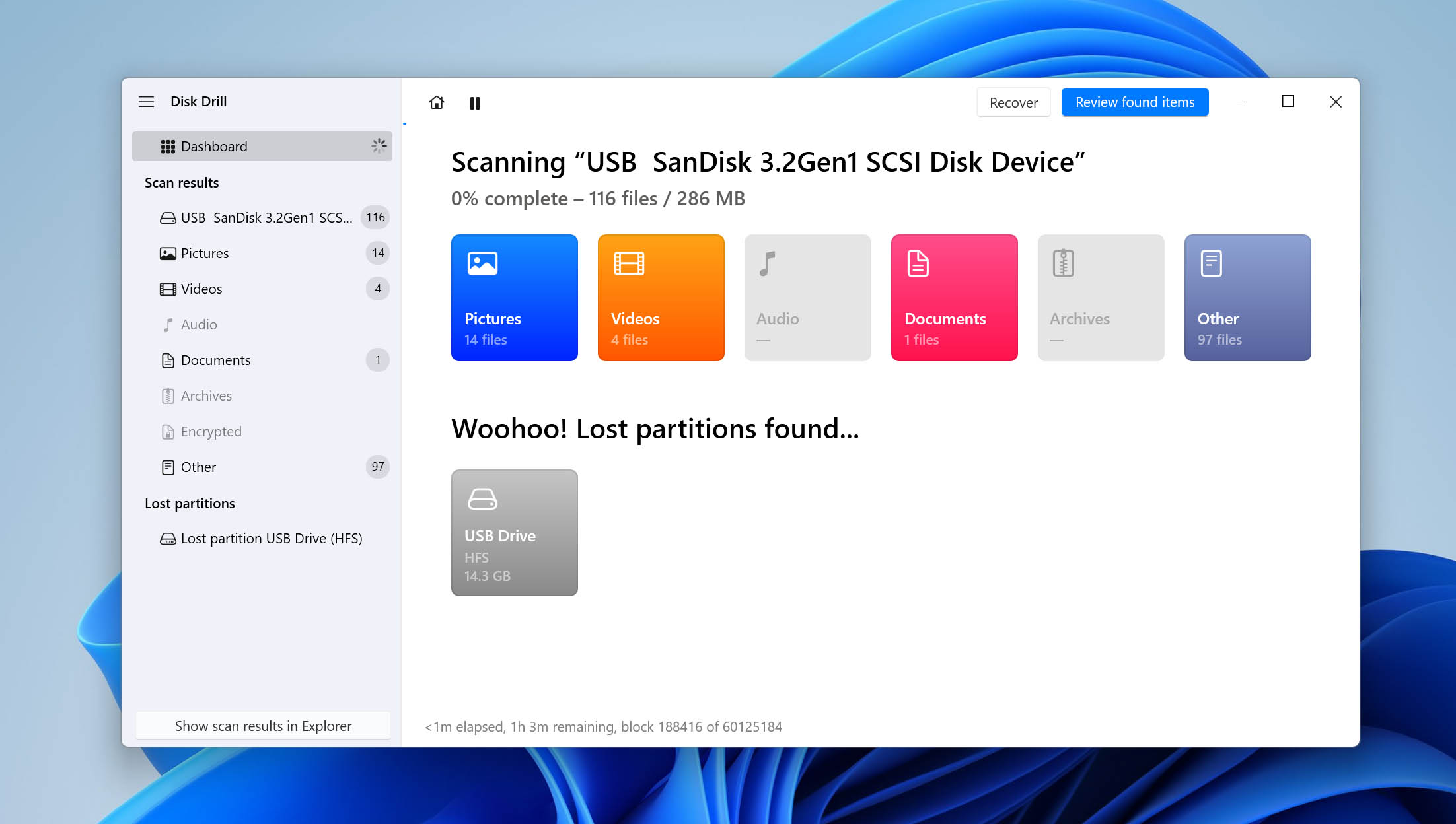
Task: Click the zip icon beside sidebar Archives
Action: tap(168, 396)
